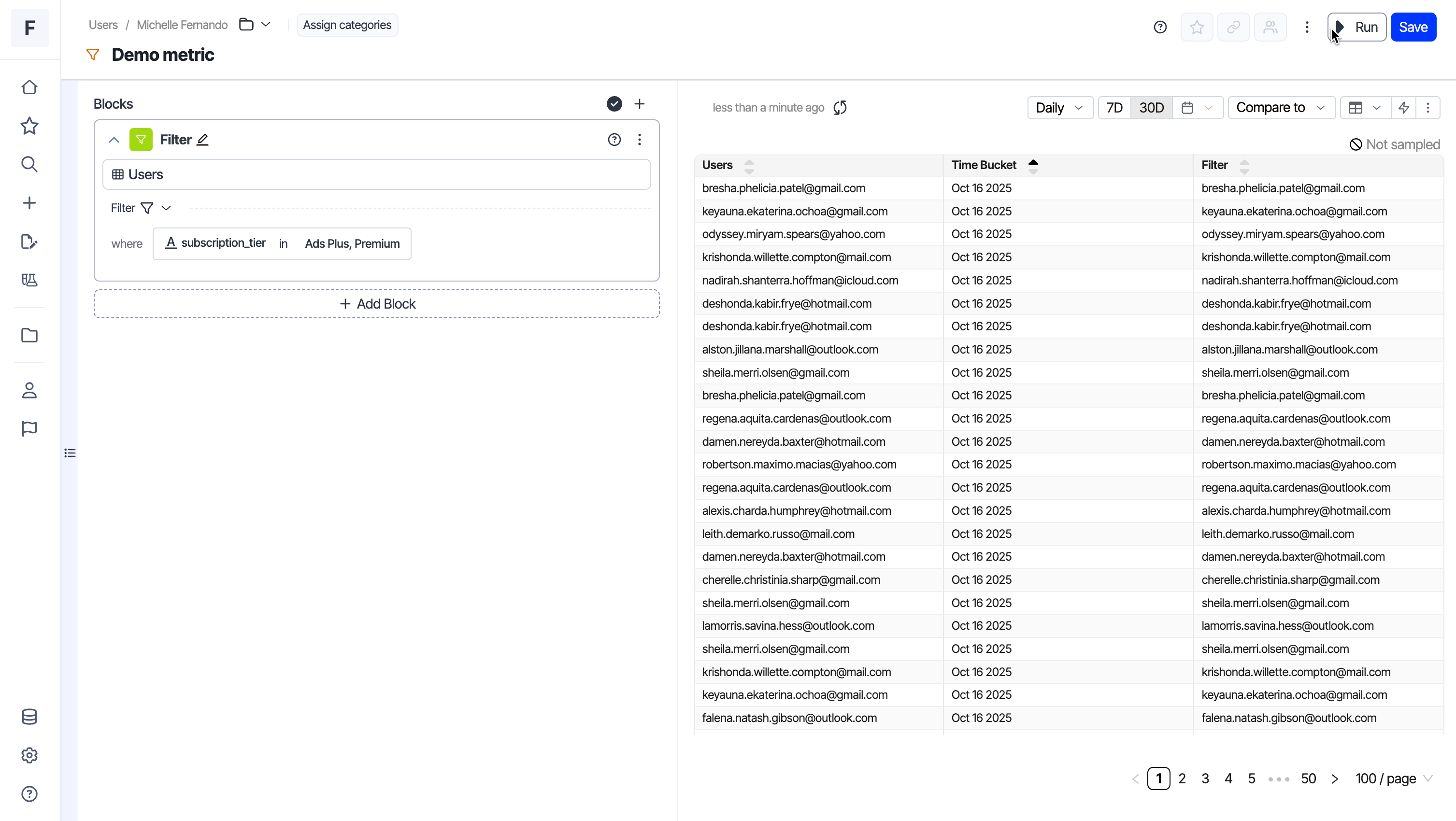Image resolution: width=1456 pixels, height=821 pixels.
Task: Toggle sort on Time Bucket column
Action: pos(1033,165)
